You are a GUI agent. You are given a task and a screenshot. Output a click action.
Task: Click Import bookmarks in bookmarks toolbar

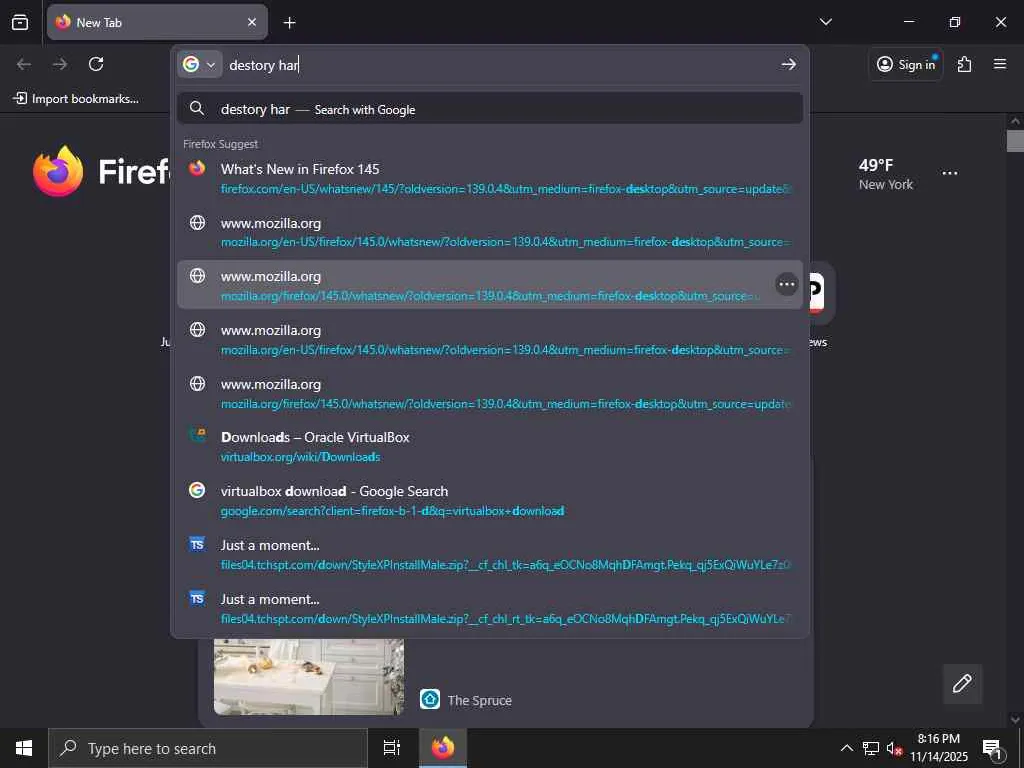click(76, 99)
